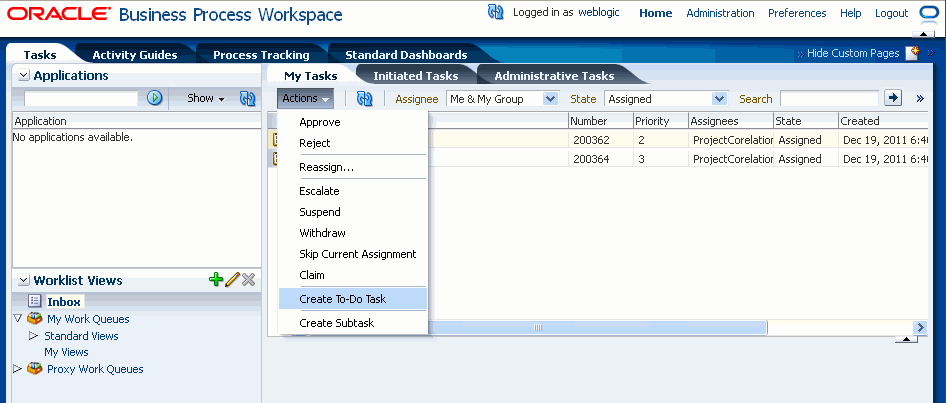Collapse the My Work Queues tree node
This screenshot has height=403, width=947.
(18, 318)
